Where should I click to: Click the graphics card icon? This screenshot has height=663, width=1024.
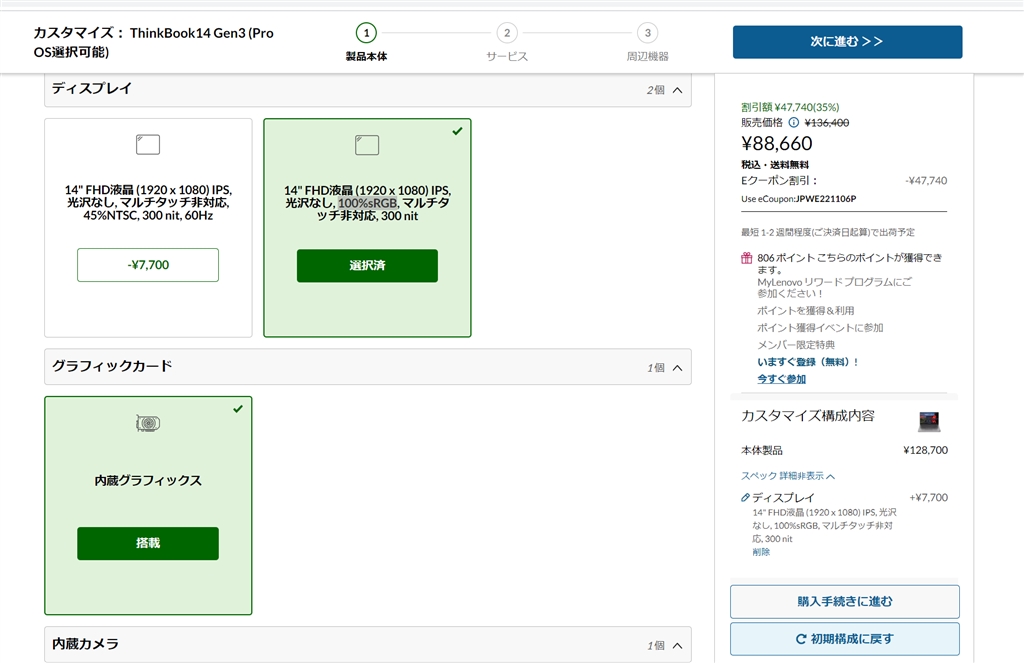148,423
